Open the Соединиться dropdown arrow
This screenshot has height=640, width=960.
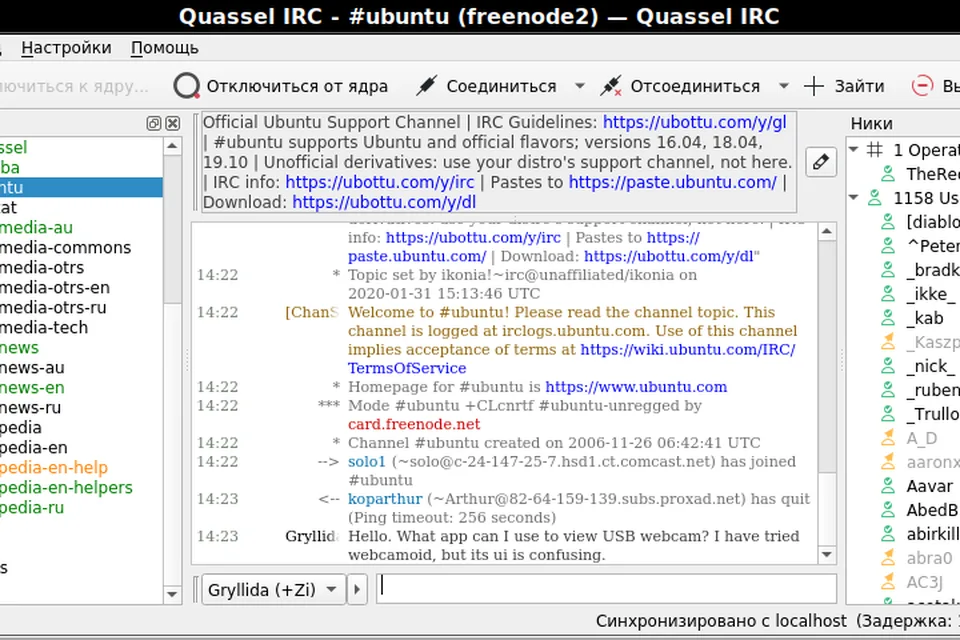pyautogui.click(x=579, y=86)
